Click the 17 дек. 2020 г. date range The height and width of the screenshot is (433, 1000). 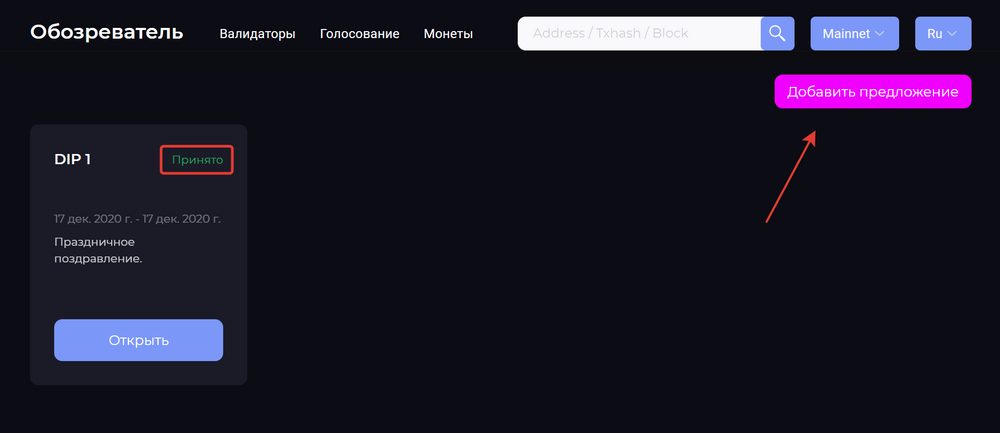[137, 219]
